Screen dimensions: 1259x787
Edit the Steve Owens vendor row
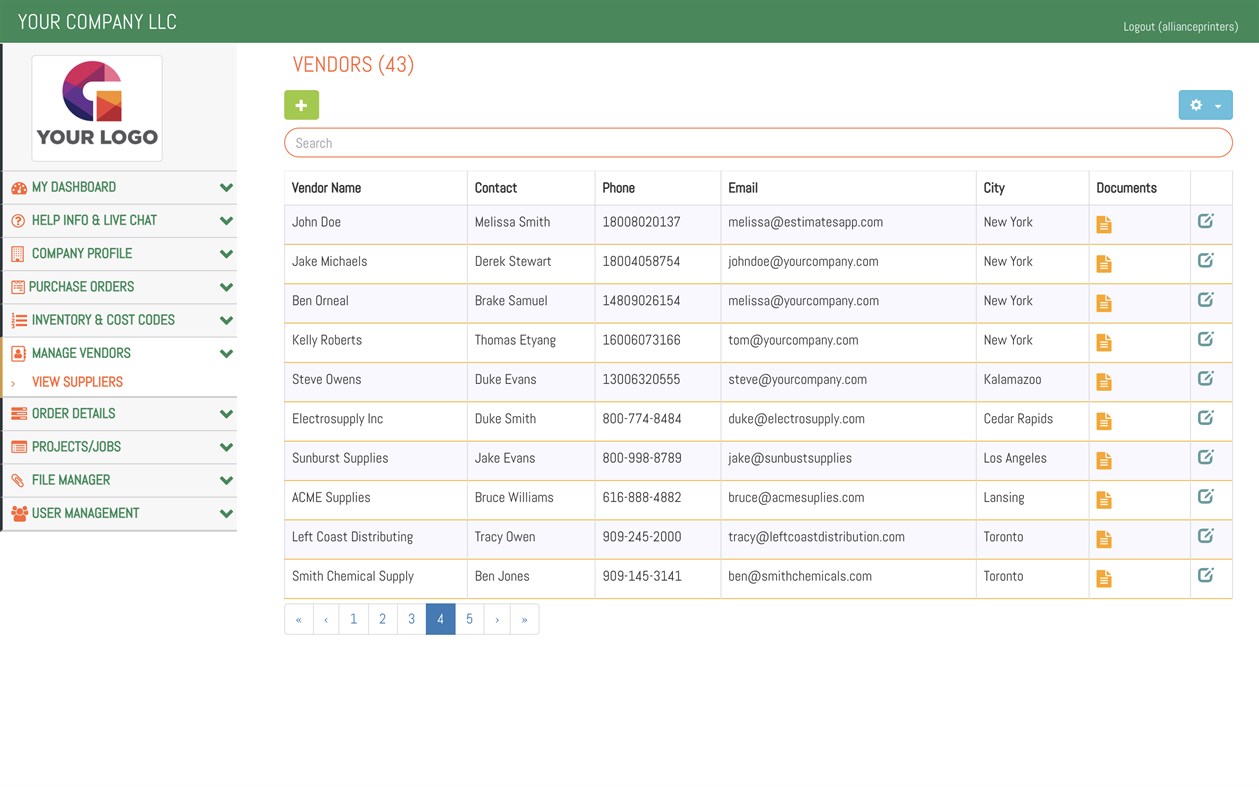(x=1207, y=380)
